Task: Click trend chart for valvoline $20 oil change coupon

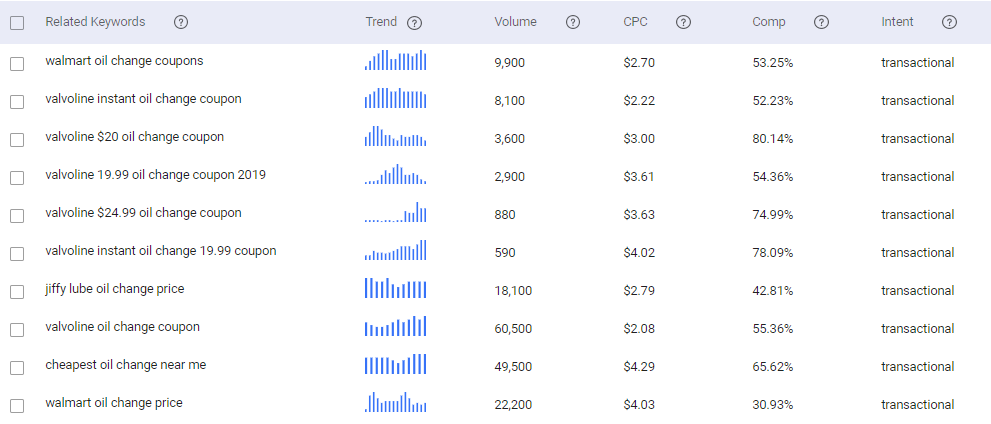Action: pyautogui.click(x=396, y=136)
